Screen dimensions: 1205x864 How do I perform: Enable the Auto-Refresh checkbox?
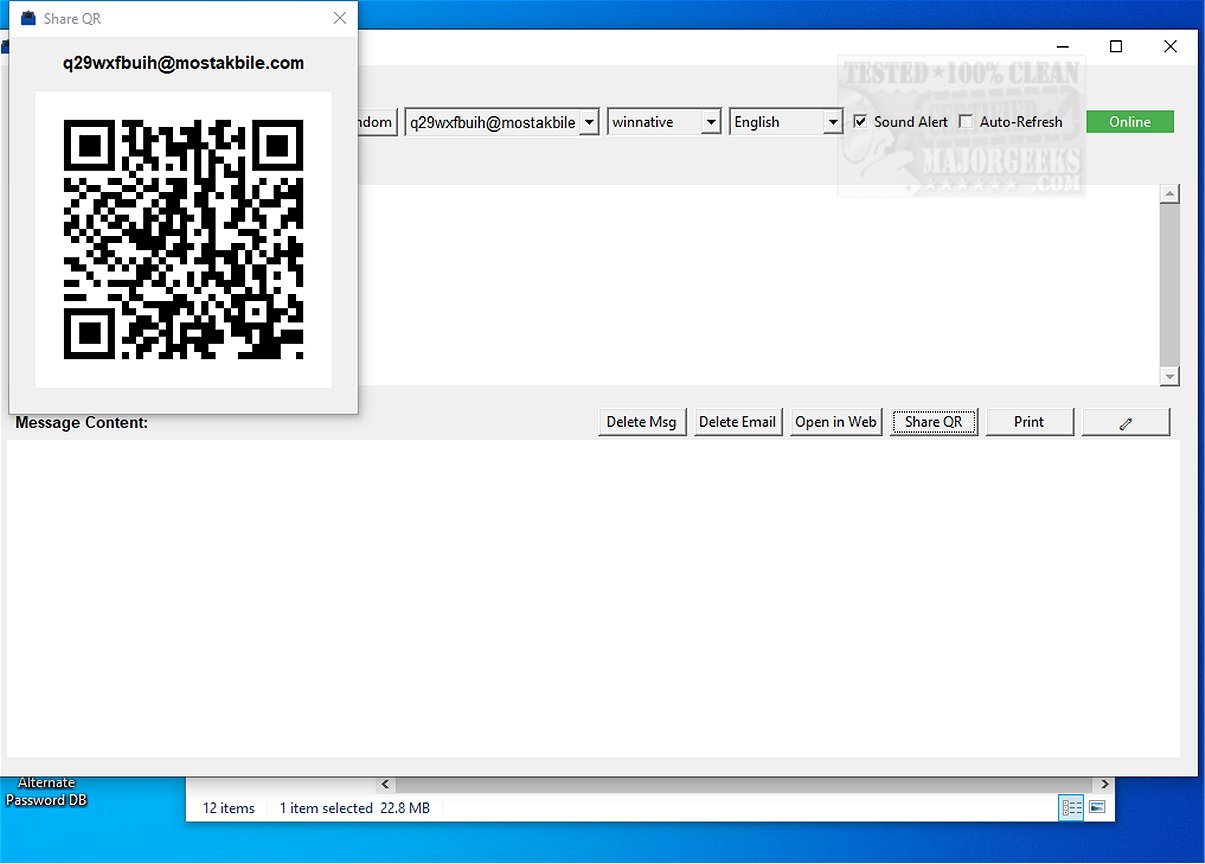pyautogui.click(x=965, y=122)
